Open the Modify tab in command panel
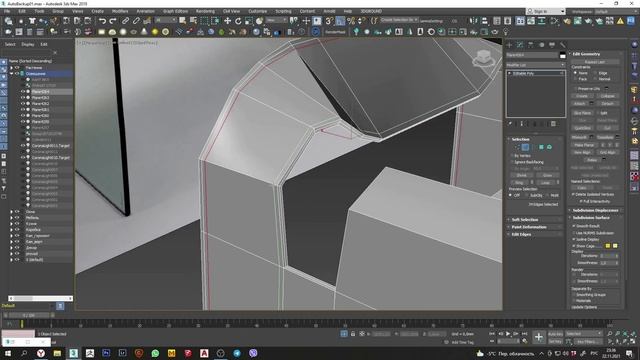The height and width of the screenshot is (360, 640). [520, 44]
